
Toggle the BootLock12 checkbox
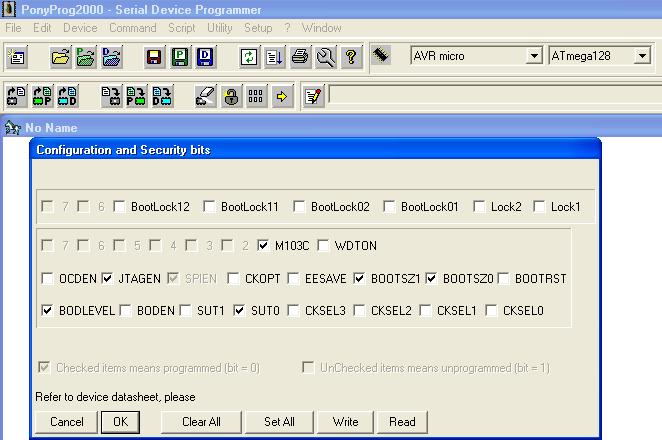tap(119, 206)
